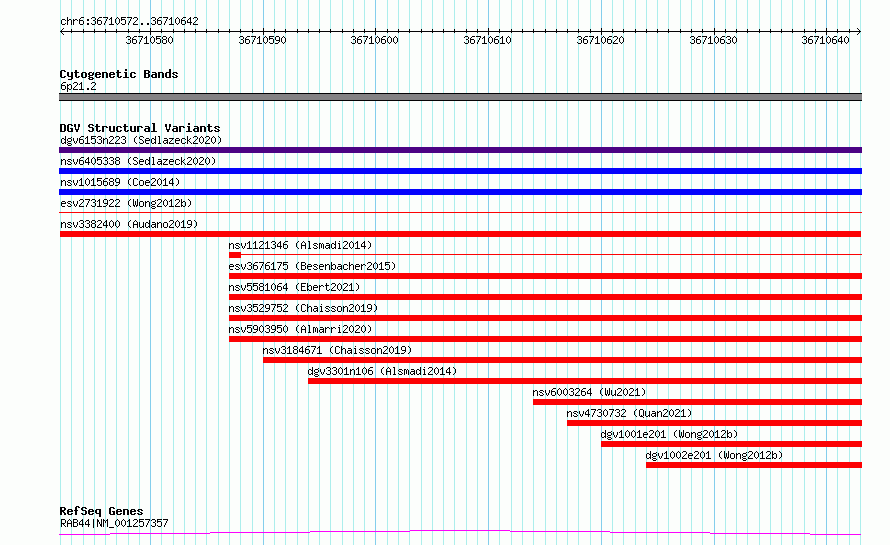Open nsv3382400 (Audano2019) variant label
The image size is (890, 545).
tap(129, 224)
